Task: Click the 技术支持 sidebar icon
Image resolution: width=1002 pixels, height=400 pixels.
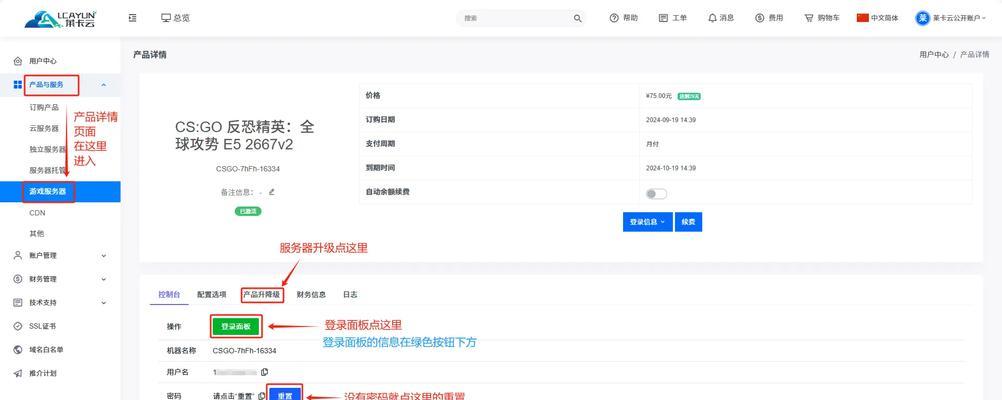Action: coord(18,302)
